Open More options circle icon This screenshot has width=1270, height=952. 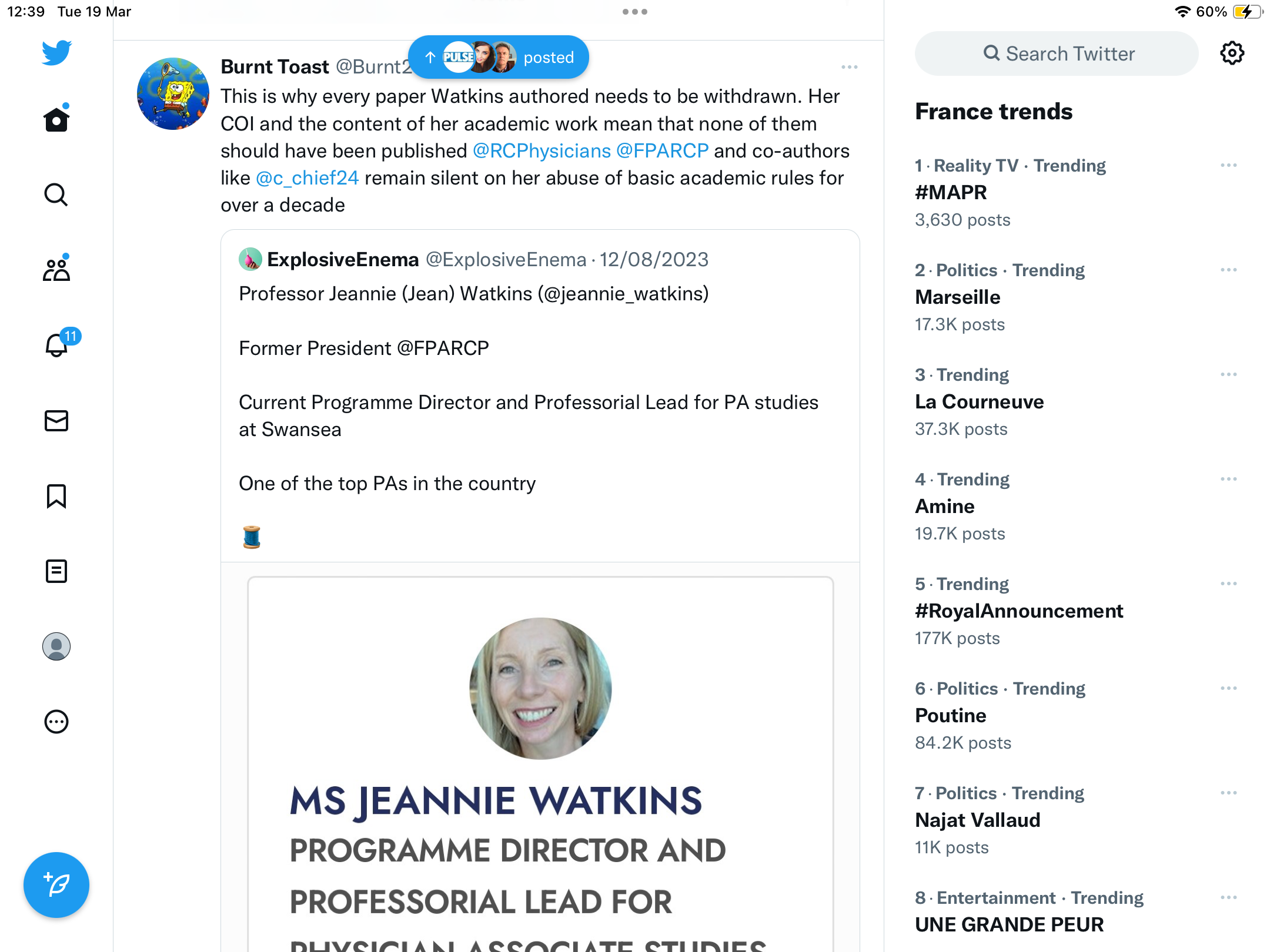[56, 721]
